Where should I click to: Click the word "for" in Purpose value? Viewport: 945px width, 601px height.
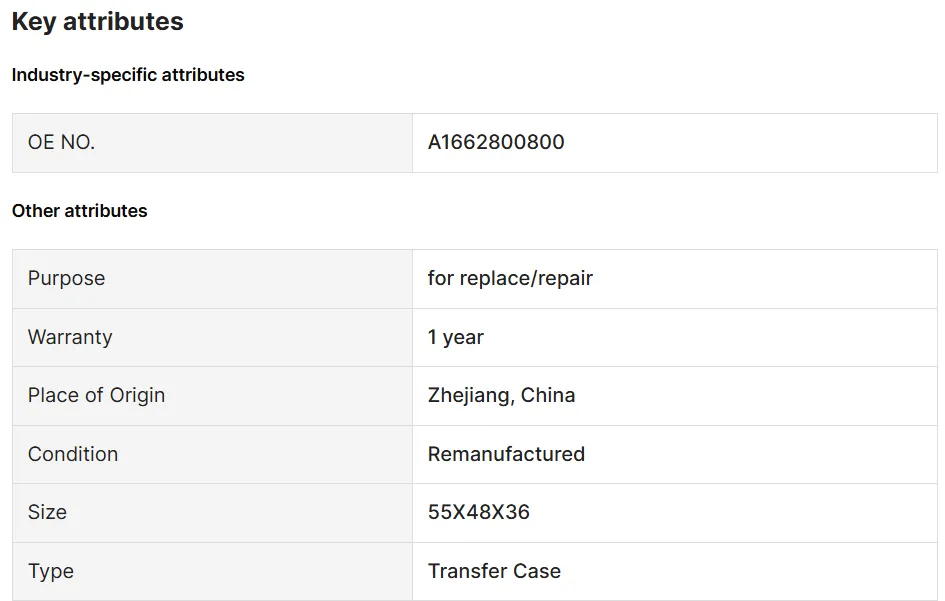(441, 278)
